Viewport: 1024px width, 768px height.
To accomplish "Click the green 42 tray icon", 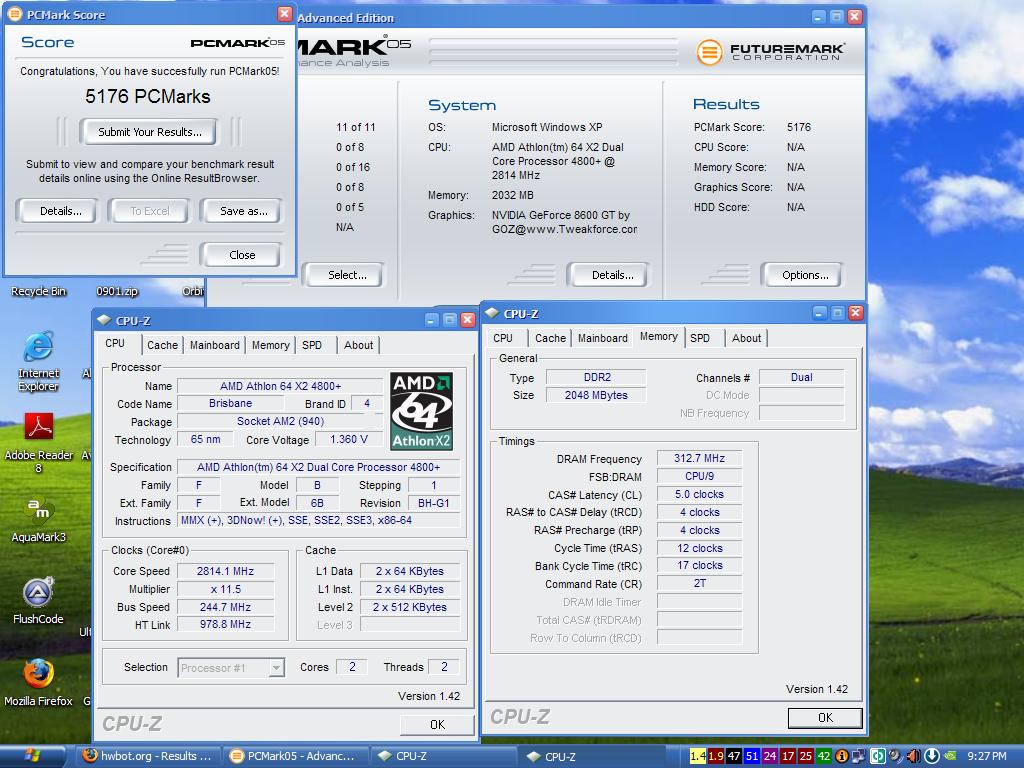I will [824, 756].
